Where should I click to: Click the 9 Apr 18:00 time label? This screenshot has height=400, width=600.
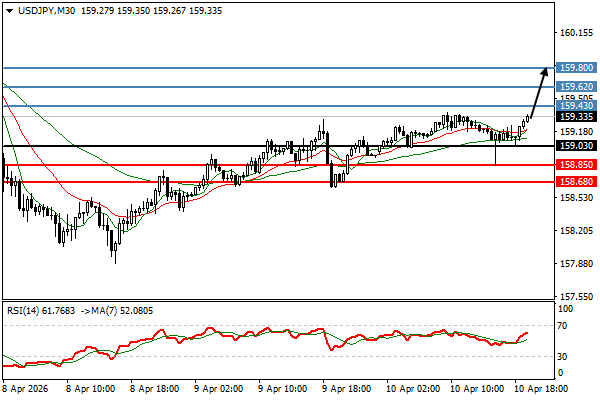point(346,387)
